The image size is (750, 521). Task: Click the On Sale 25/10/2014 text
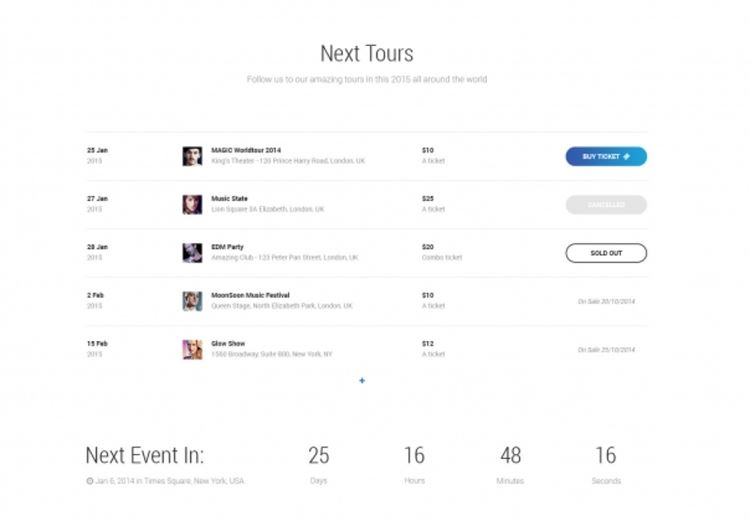pyautogui.click(x=606, y=350)
